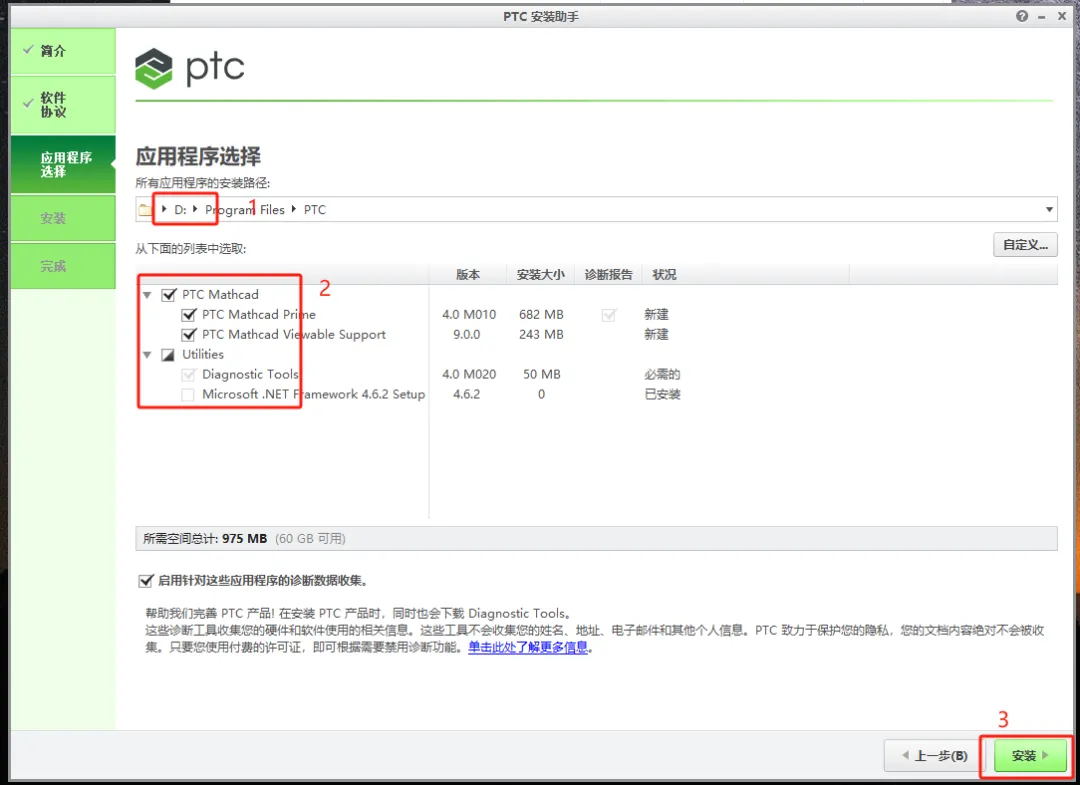Click the 上一步(B) back button

(935, 755)
